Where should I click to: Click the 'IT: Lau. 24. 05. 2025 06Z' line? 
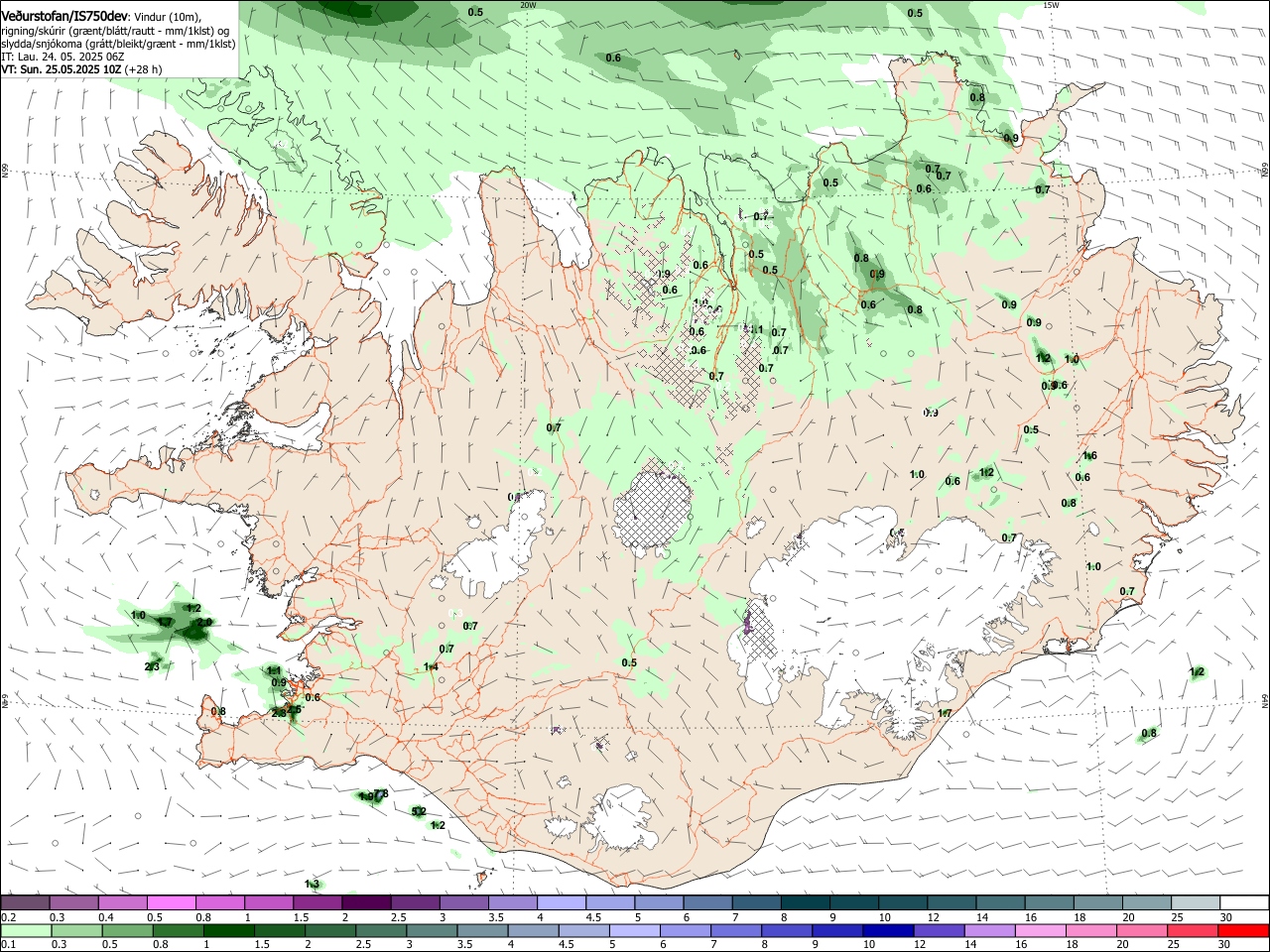click(63, 57)
